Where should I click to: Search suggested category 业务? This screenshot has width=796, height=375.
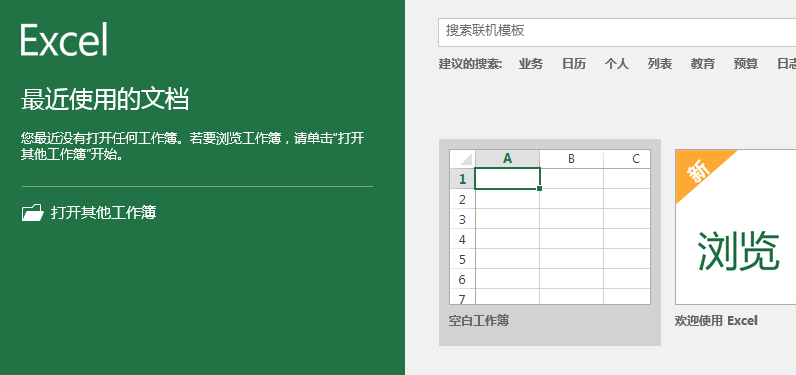coord(530,63)
